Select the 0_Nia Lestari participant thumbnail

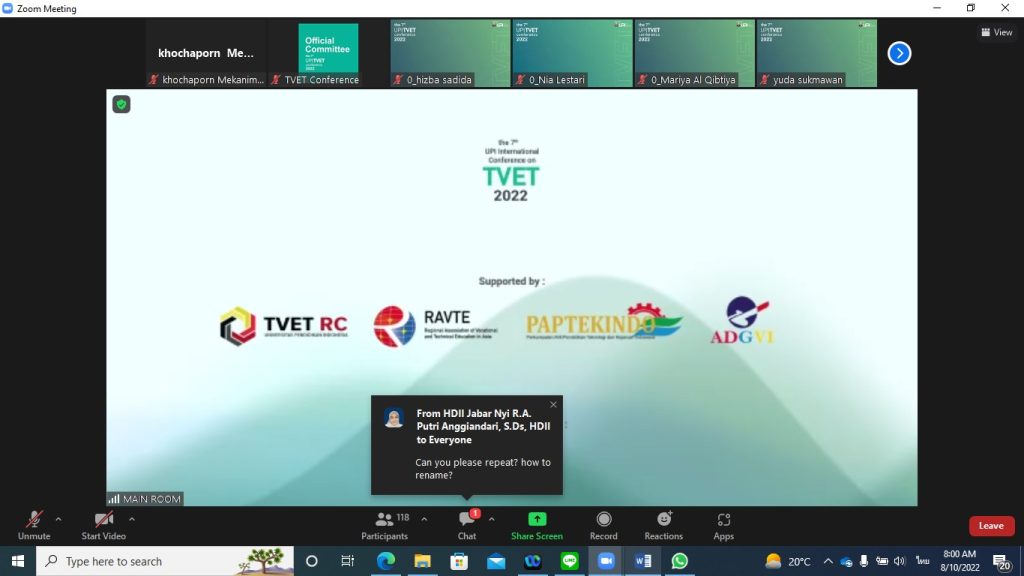(x=572, y=54)
